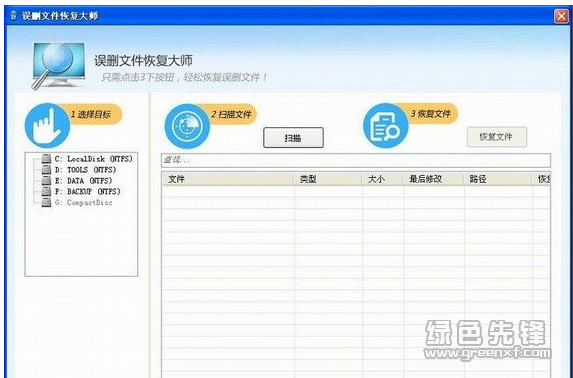Click the radar scan step 2 icon
The height and width of the screenshot is (378, 573).
pos(187,126)
